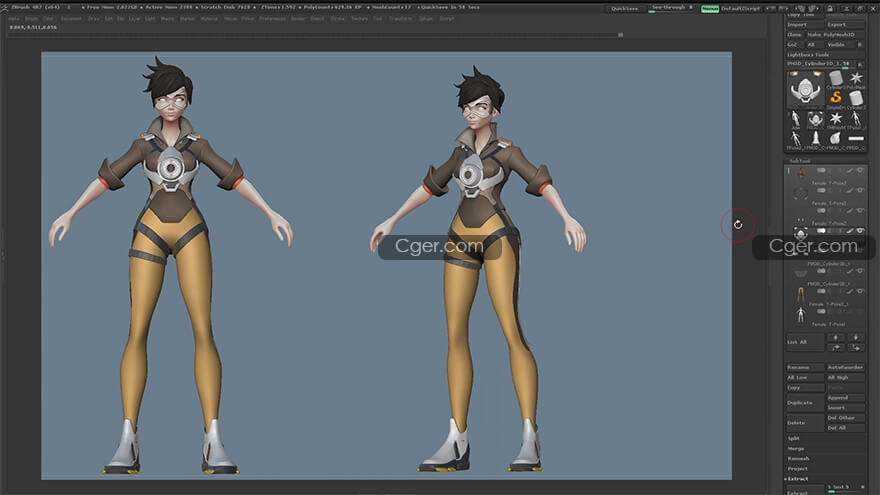This screenshot has height=495, width=880.
Task: Load the Julie figure tool thumbnail
Action: coord(795,119)
